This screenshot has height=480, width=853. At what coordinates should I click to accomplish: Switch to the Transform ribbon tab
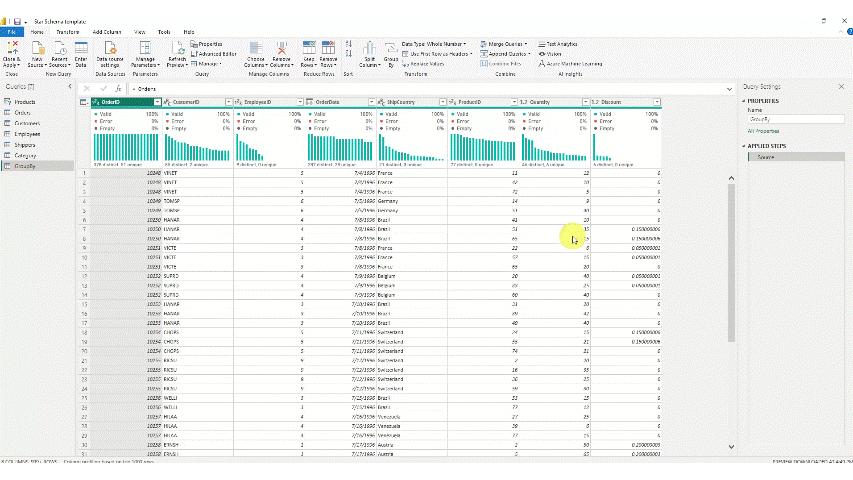tap(68, 32)
